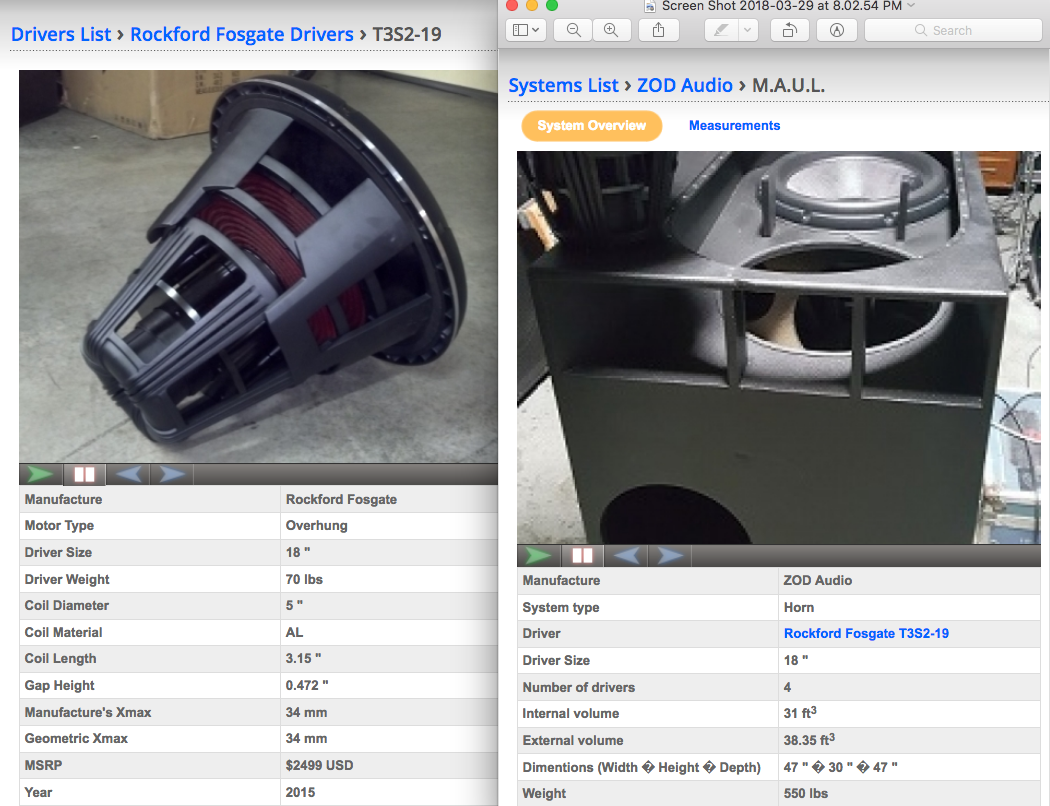Open the sidebar view dropdown arrow

(536, 30)
